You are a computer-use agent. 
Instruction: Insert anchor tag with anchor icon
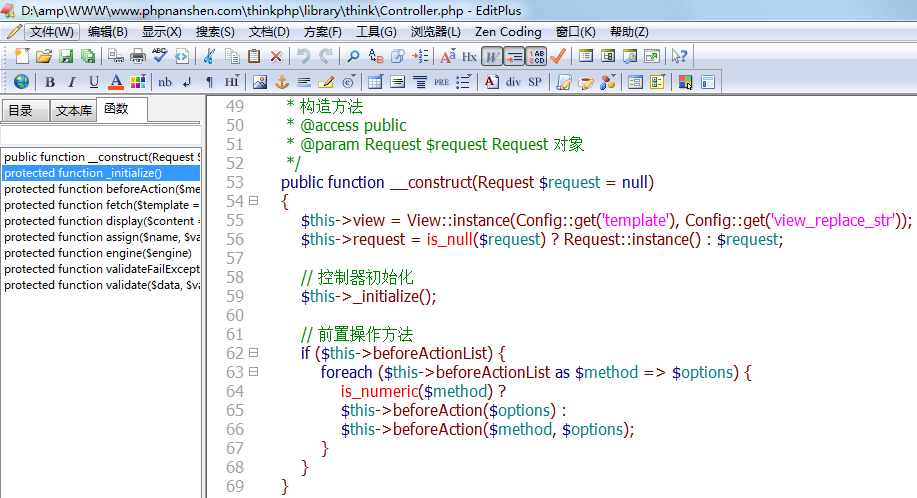pyautogui.click(x=282, y=82)
